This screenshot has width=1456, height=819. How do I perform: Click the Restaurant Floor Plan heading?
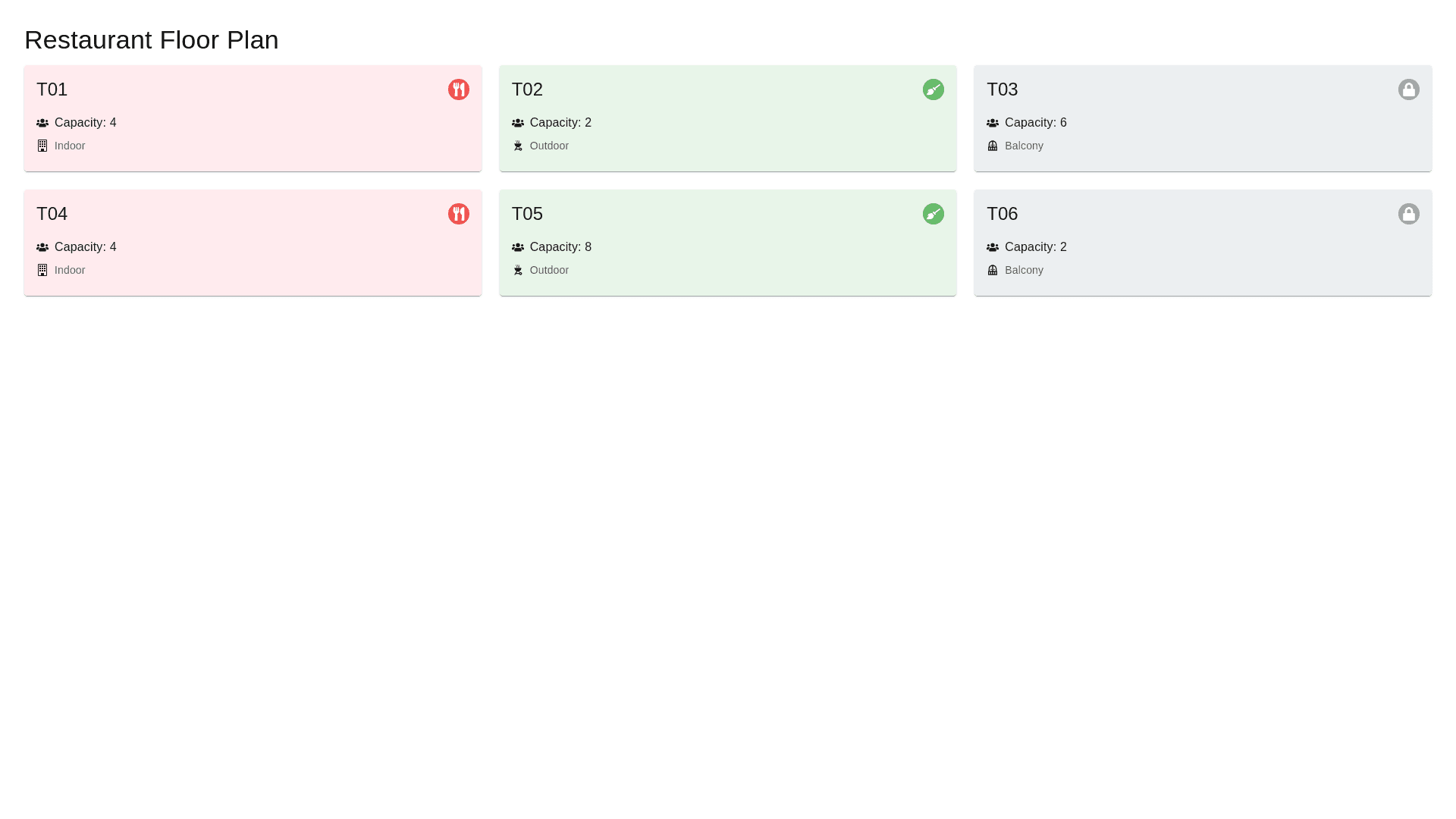click(x=152, y=39)
